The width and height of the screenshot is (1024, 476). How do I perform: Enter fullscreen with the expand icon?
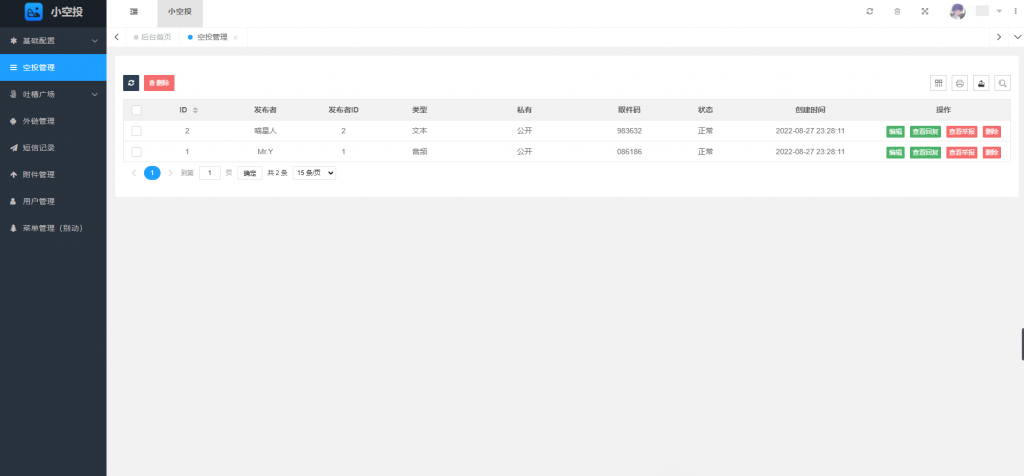[925, 11]
